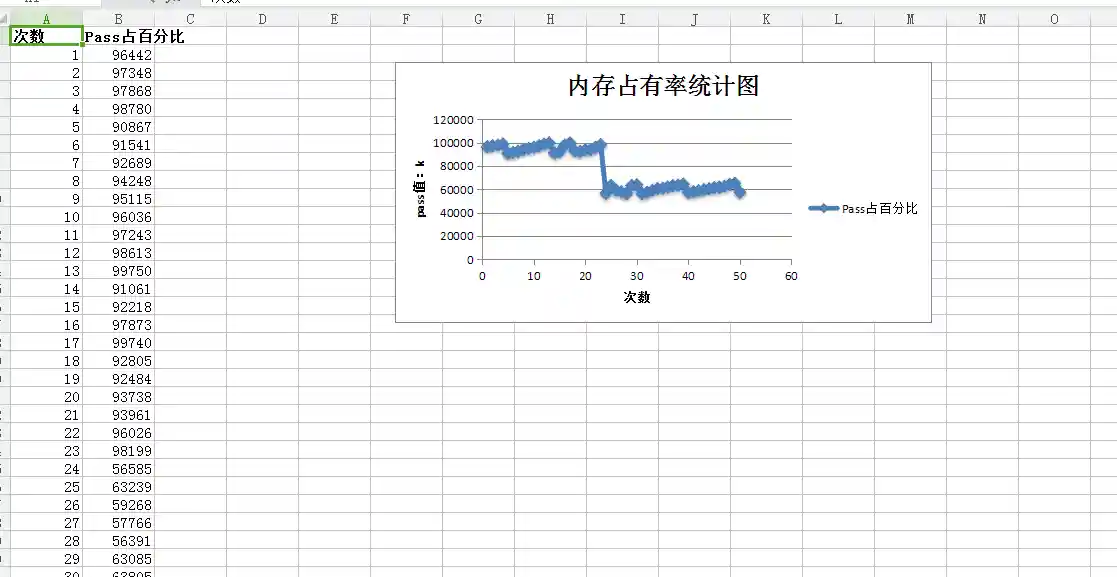Click the vertical axis title 'pass值: k'
1117x577 pixels.
[x=420, y=189]
